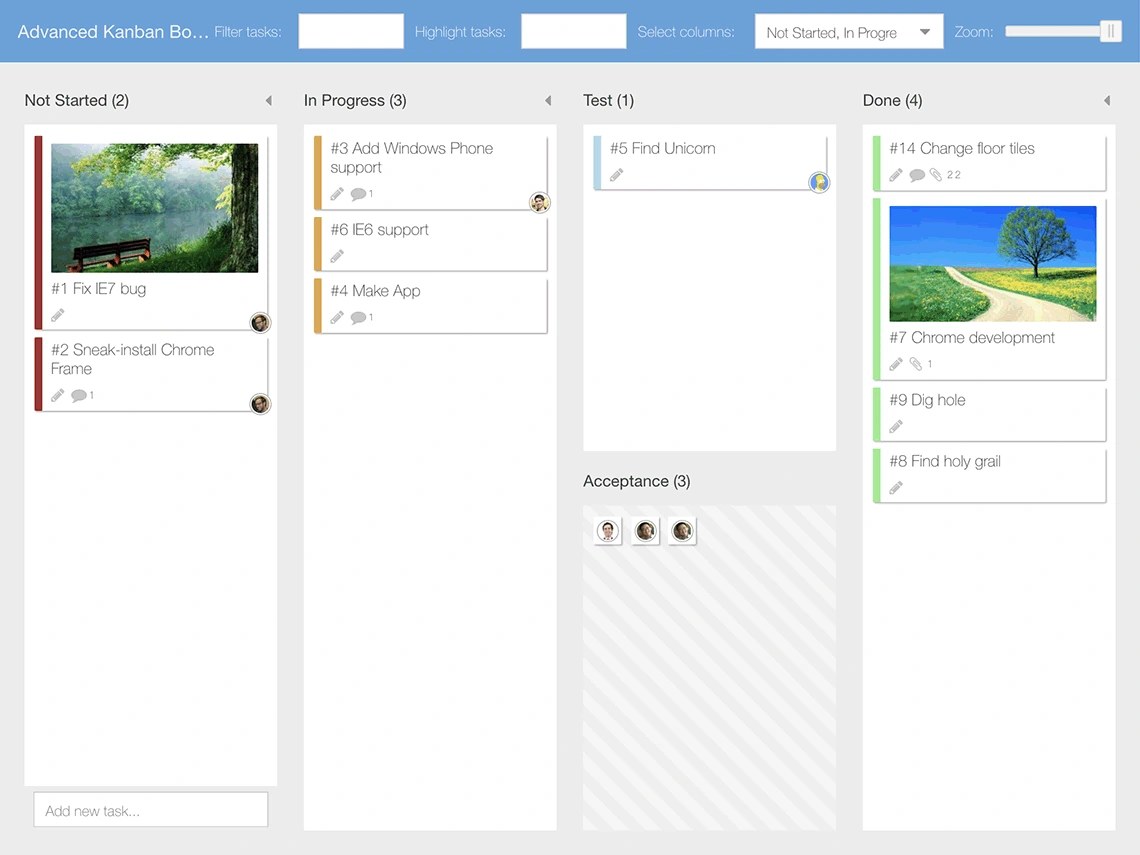The image size is (1140, 855).
Task: Select card title #5 Find Unicorn
Action: [662, 148]
